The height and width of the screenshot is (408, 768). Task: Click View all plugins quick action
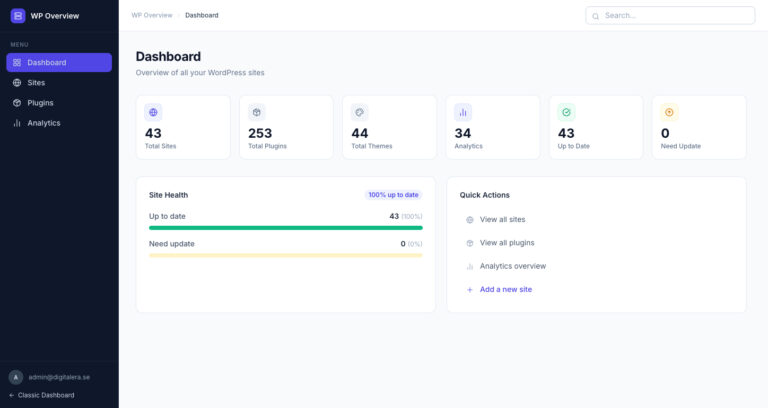pyautogui.click(x=506, y=243)
